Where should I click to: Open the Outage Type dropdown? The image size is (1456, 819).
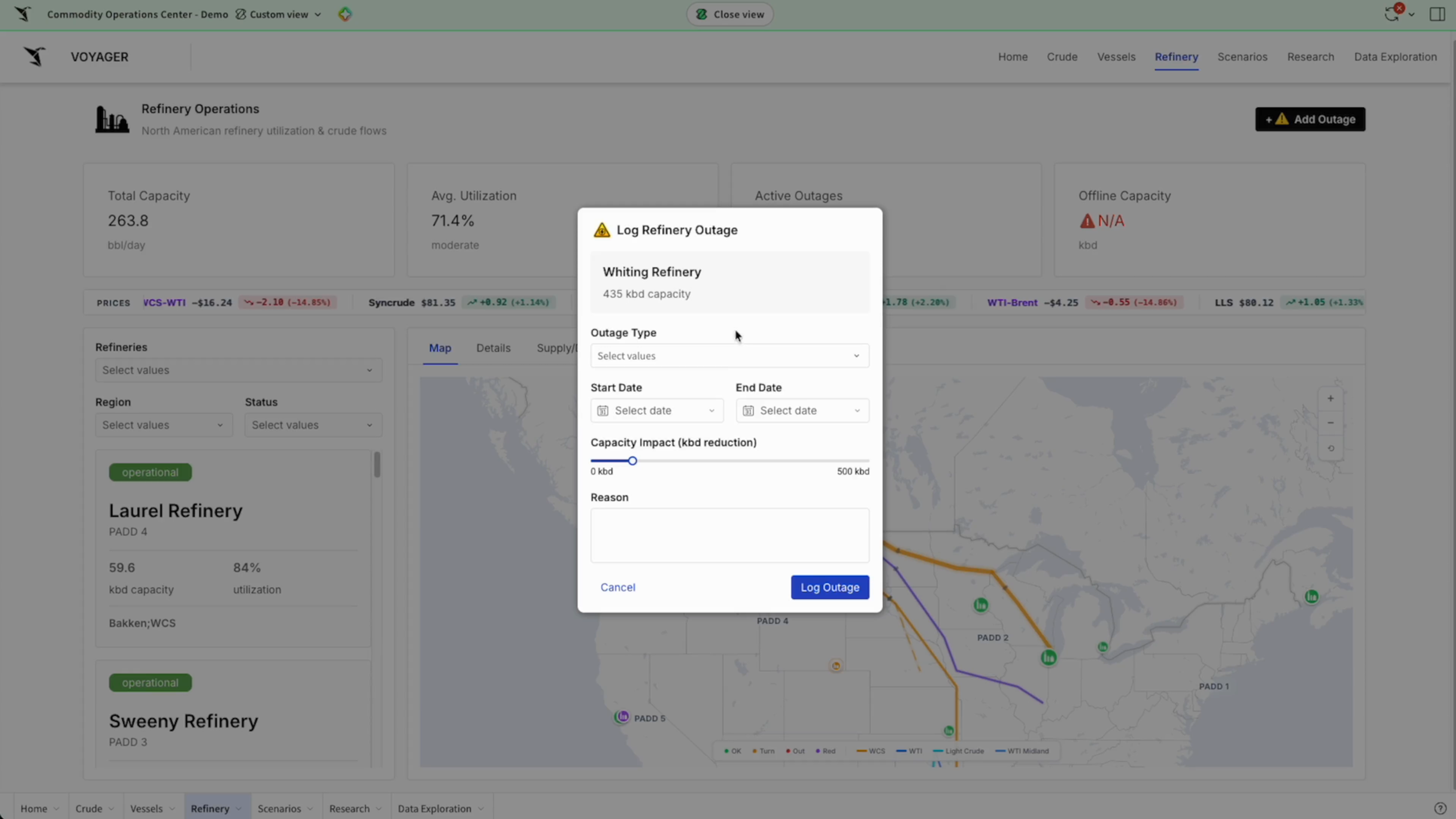click(730, 356)
